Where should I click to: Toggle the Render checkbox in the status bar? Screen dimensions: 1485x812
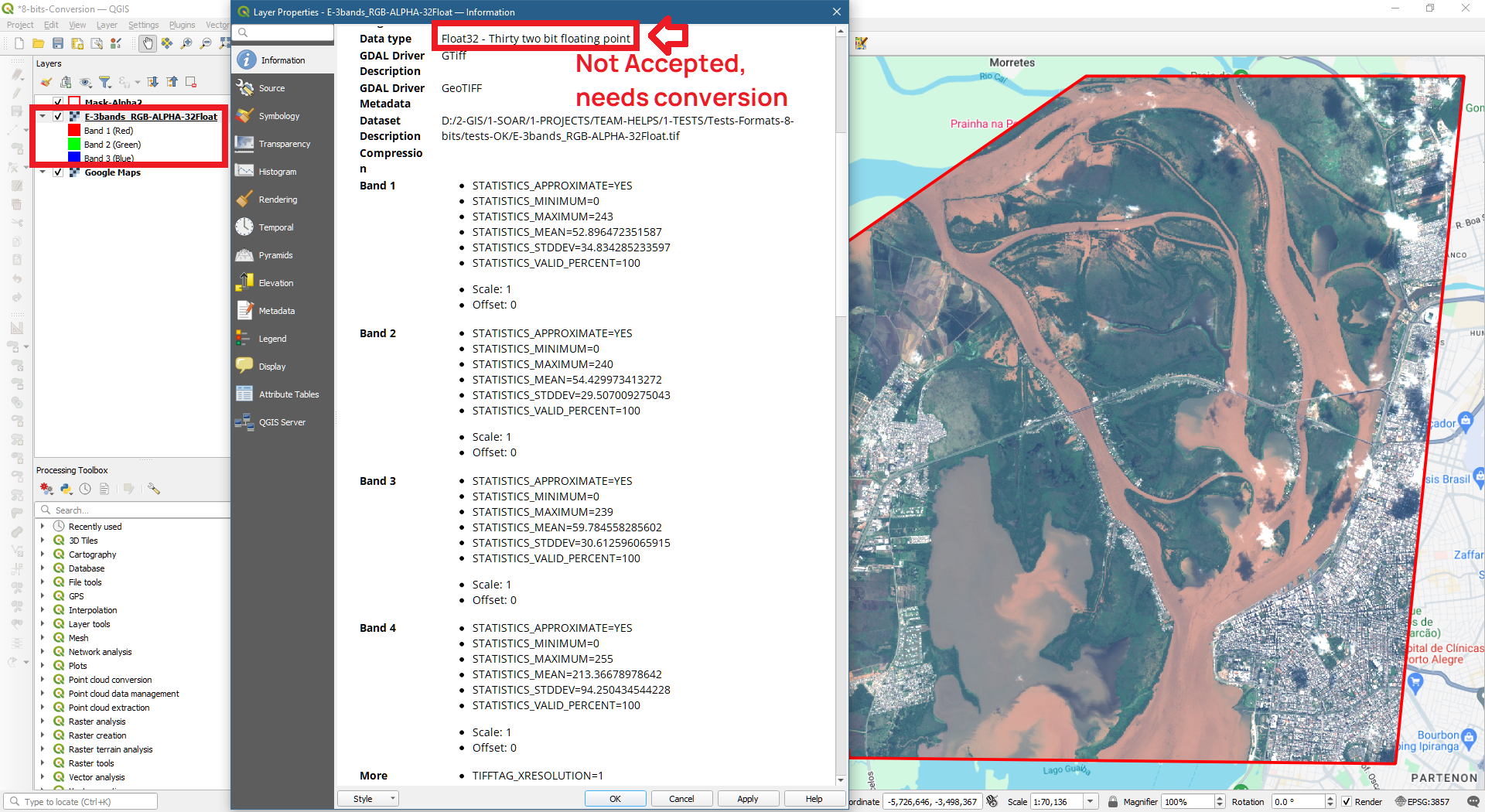coord(1347,801)
